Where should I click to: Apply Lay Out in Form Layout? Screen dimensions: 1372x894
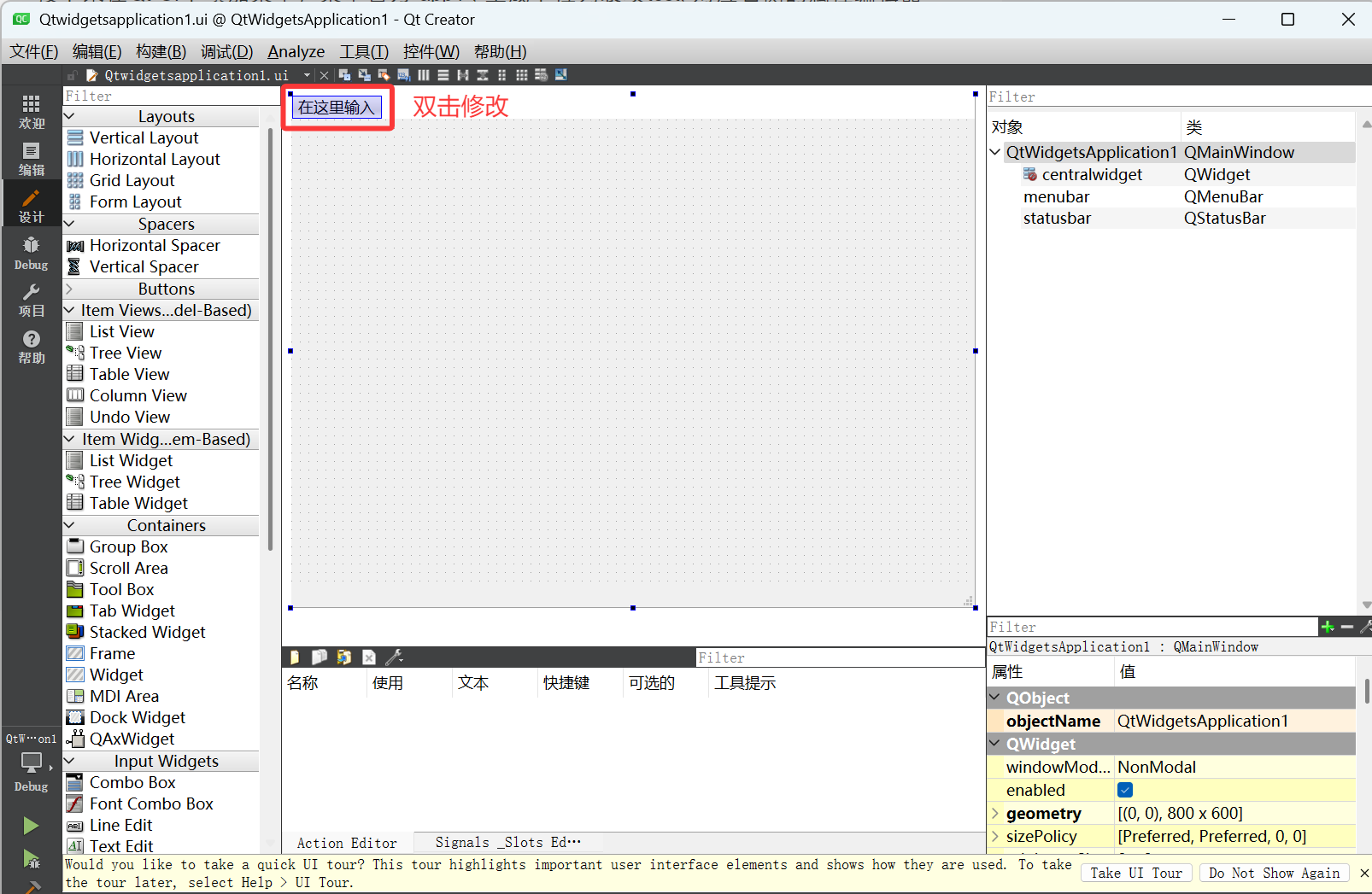pyautogui.click(x=502, y=75)
